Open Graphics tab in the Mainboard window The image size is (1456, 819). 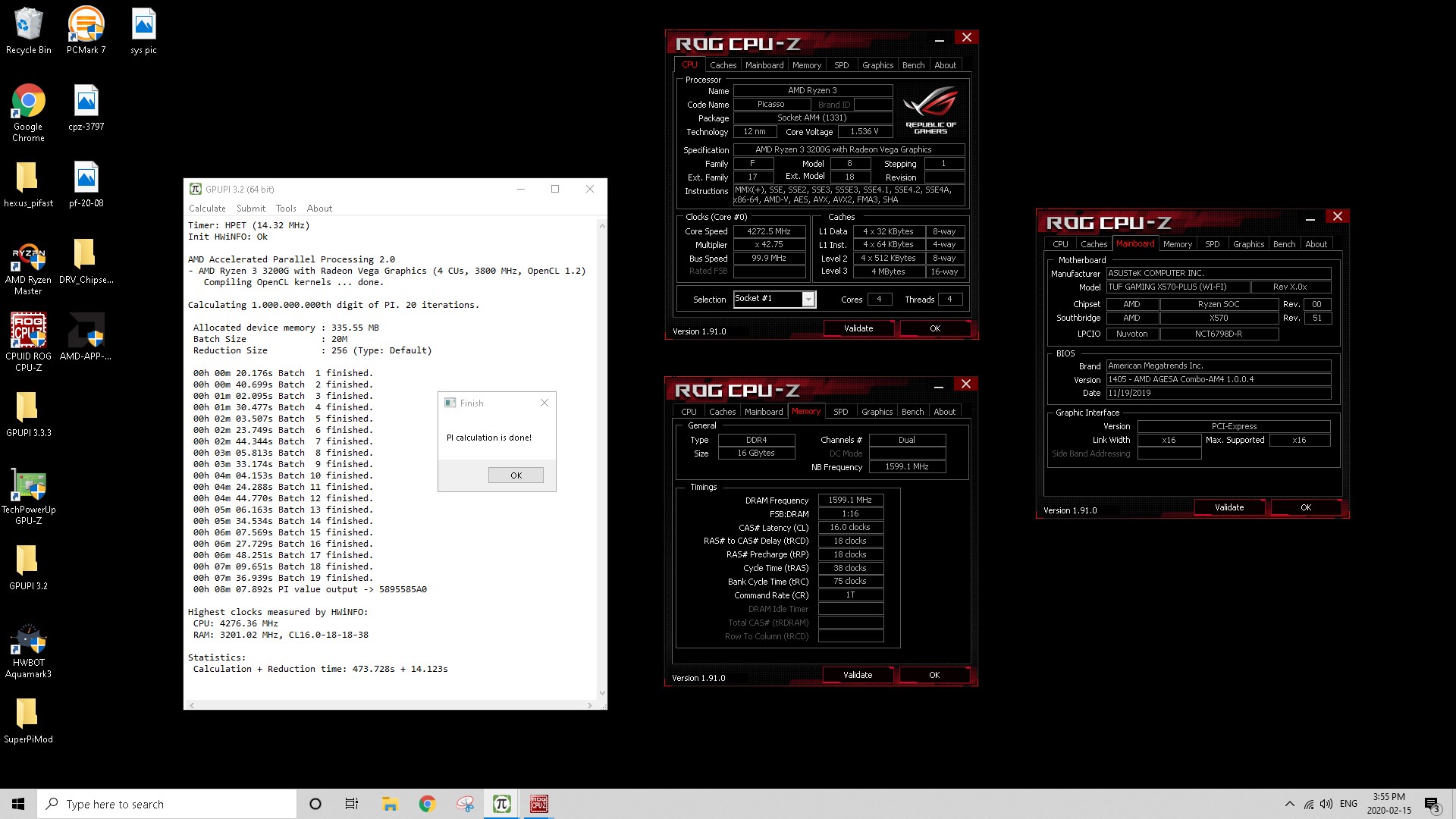pyautogui.click(x=1248, y=244)
